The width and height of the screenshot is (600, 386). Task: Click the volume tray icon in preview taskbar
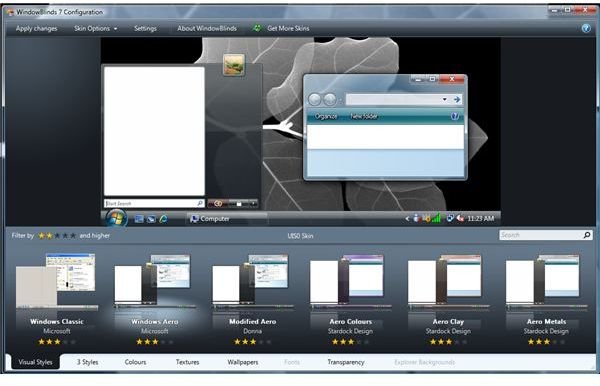coord(460,218)
